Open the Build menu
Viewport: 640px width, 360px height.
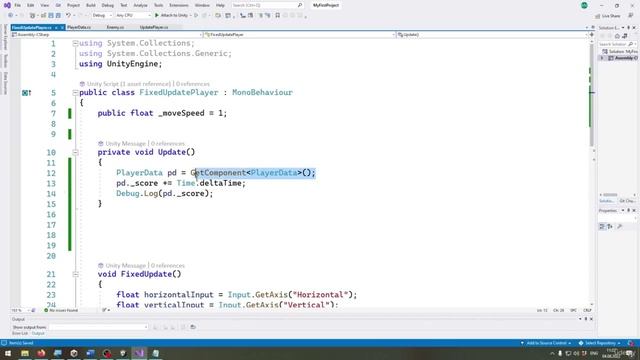[91, 5]
